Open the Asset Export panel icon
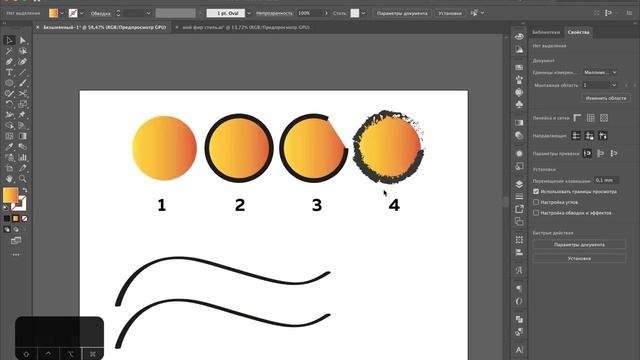Image resolution: width=640 pixels, height=360 pixels. tap(519, 209)
